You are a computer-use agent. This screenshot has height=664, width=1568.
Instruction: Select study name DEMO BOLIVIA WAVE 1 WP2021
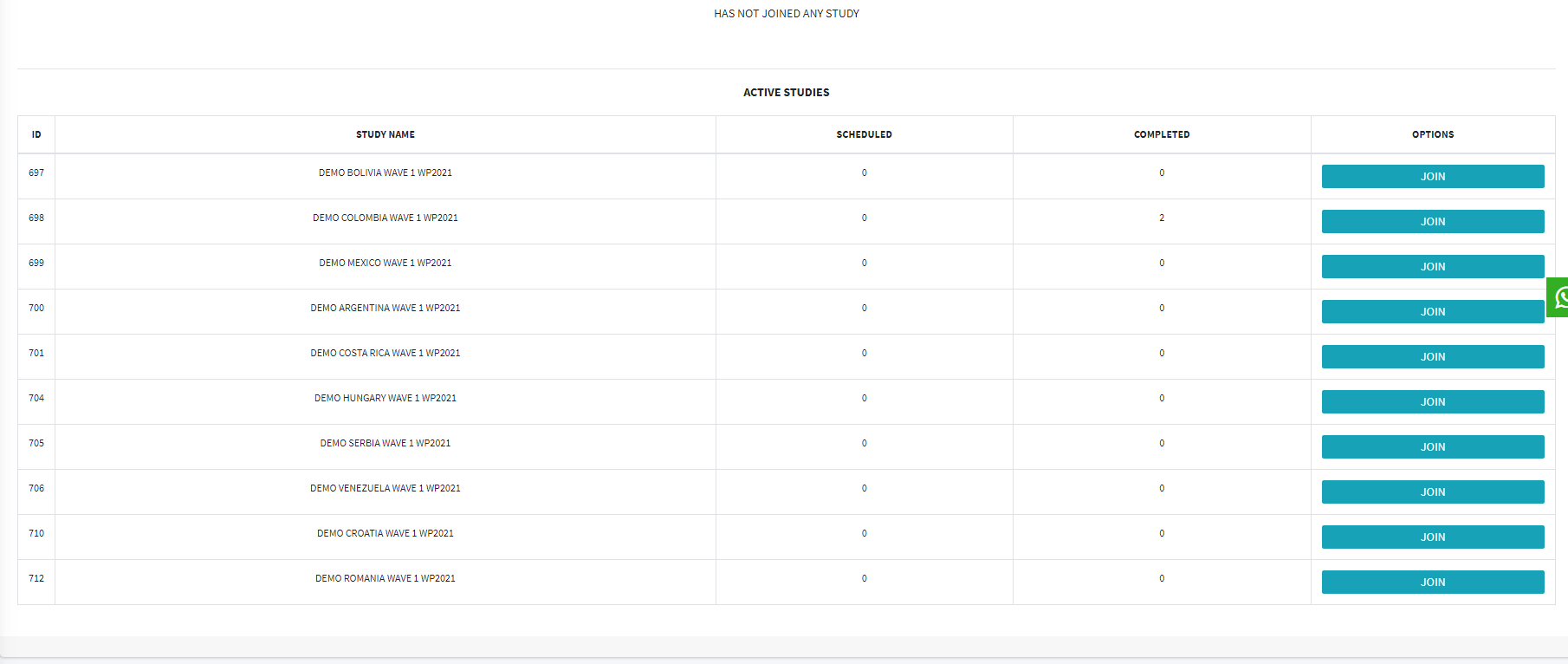click(386, 173)
